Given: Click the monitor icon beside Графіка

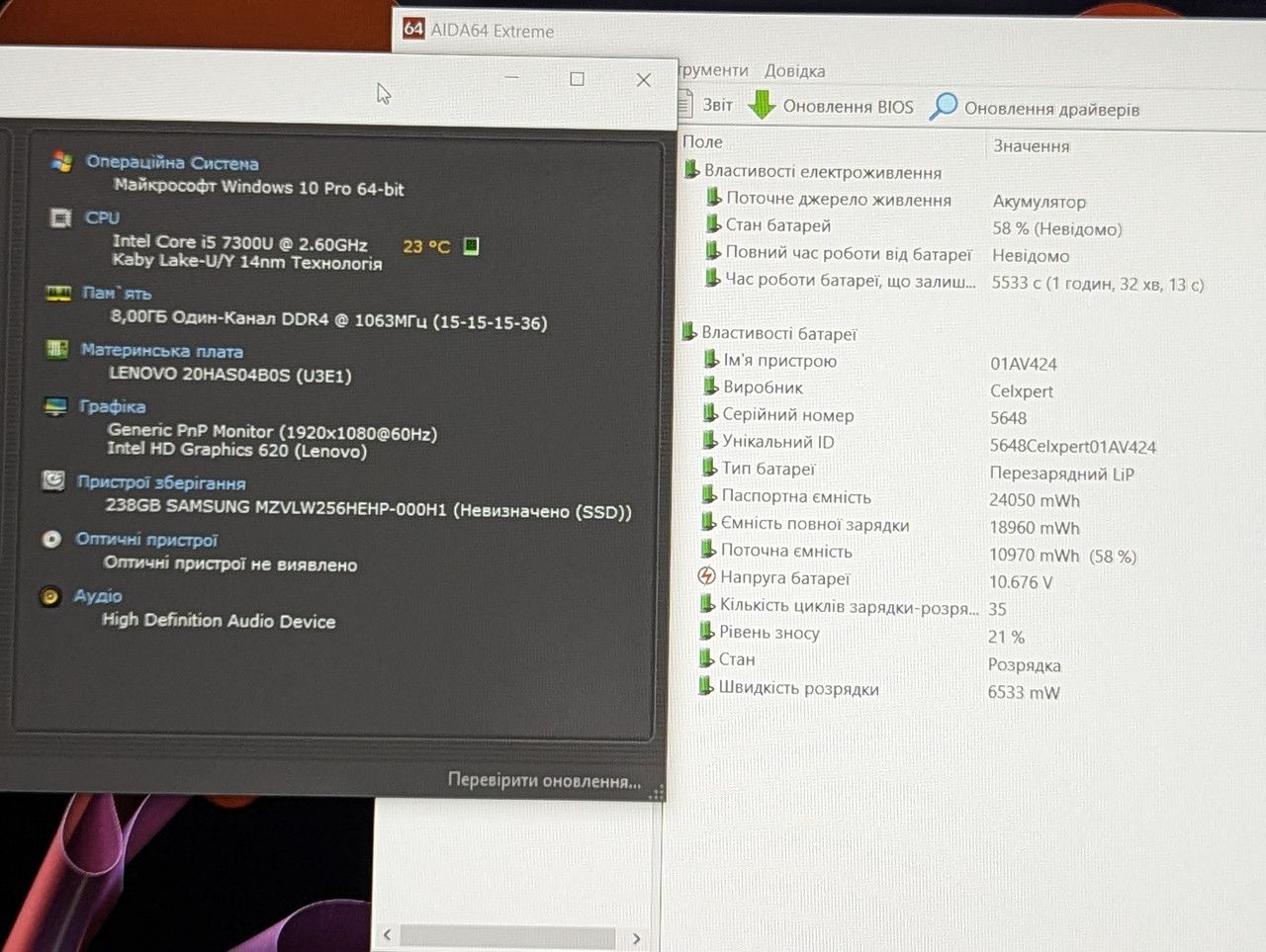Looking at the screenshot, I should (x=56, y=406).
